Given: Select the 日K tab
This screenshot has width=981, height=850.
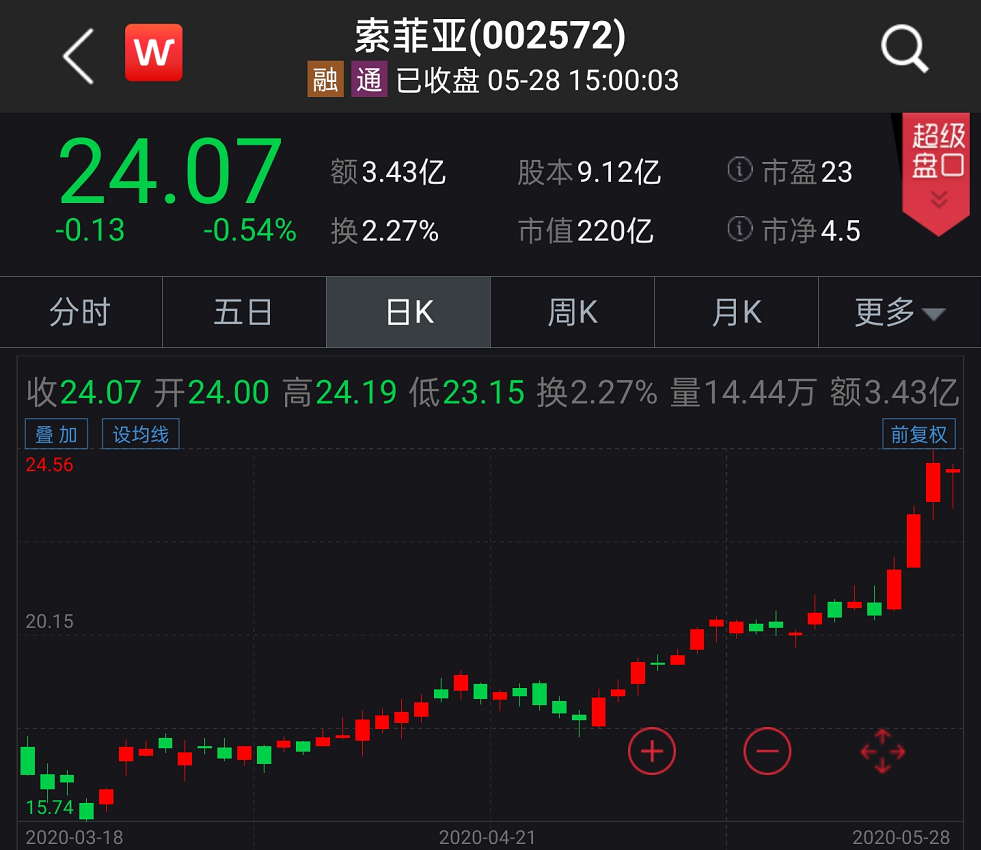Looking at the screenshot, I should (409, 312).
